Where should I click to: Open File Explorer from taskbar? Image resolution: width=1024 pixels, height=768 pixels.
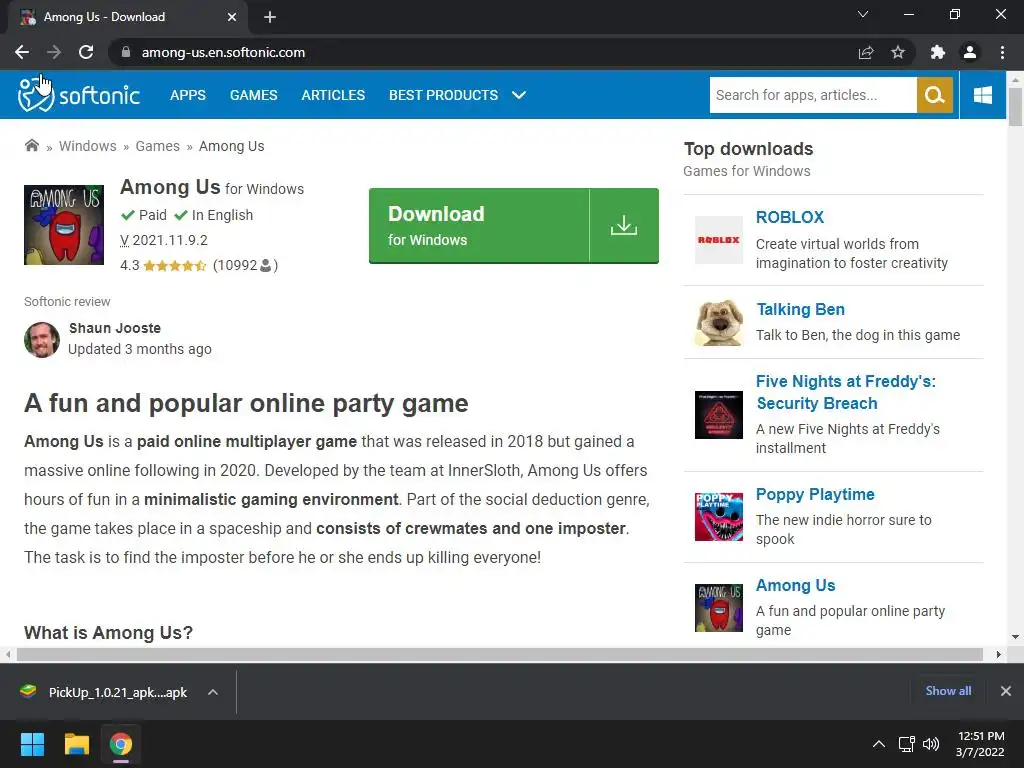point(76,744)
